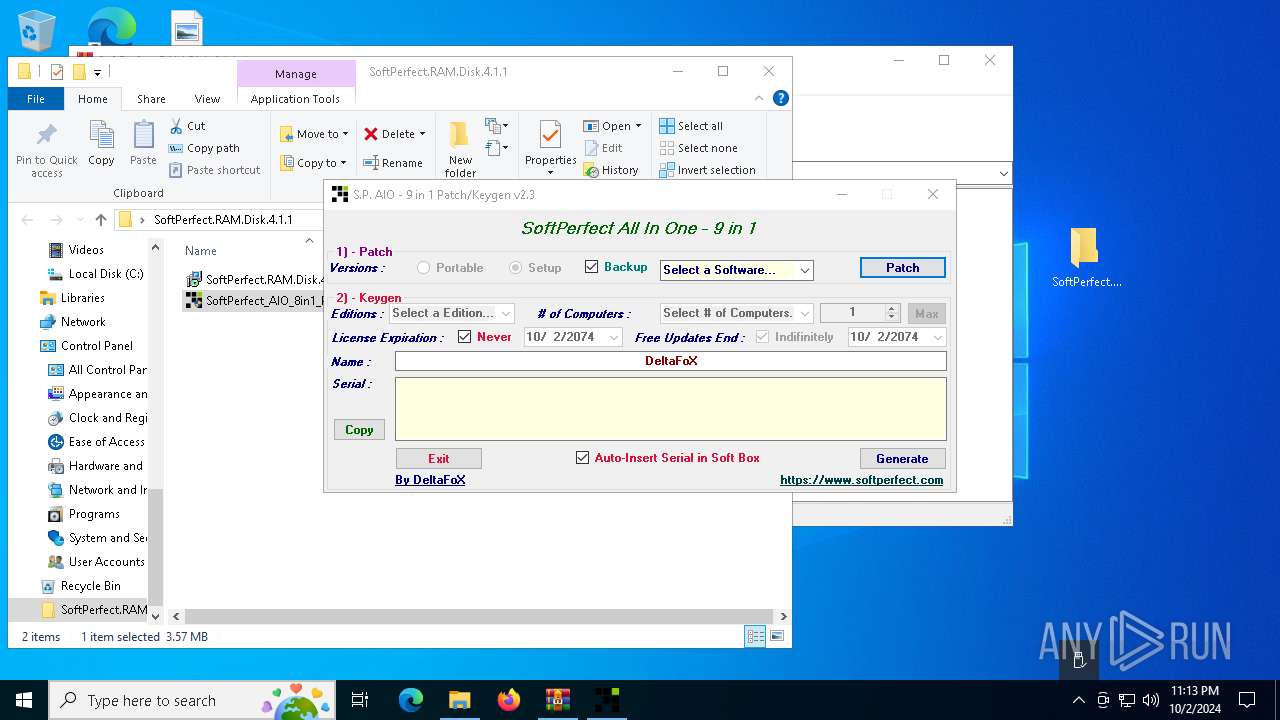Screen dimensions: 1280x720
Task: Create a New folder from ribbon
Action: (460, 149)
